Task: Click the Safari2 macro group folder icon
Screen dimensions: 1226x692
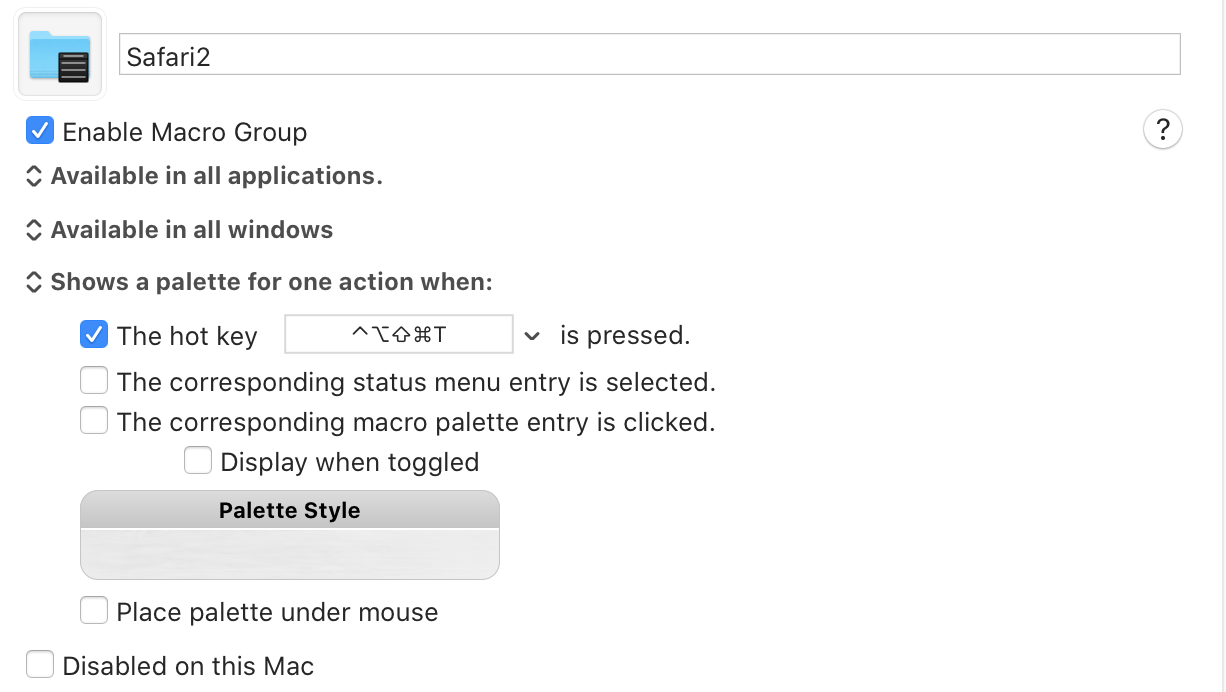Action: (x=60, y=56)
